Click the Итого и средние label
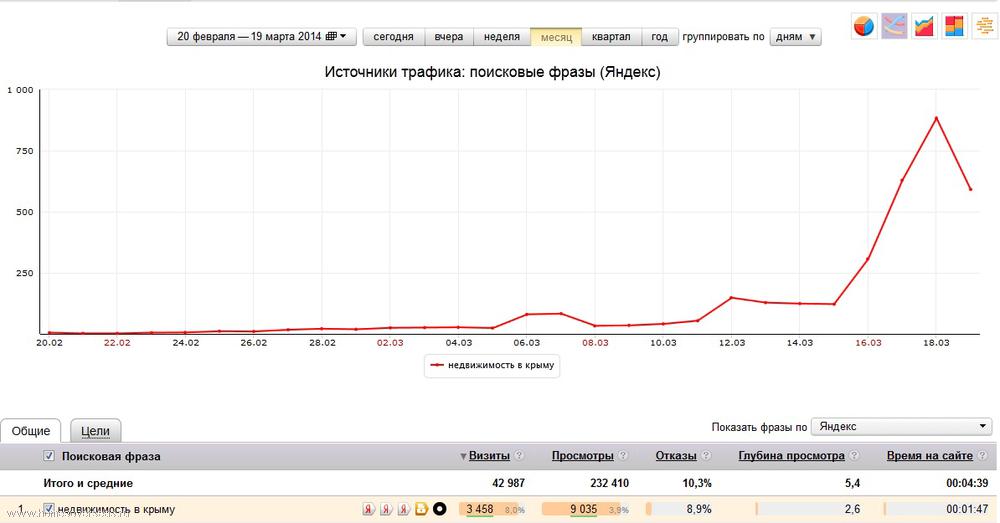Screen dimensions: 1000x523 click(88, 483)
